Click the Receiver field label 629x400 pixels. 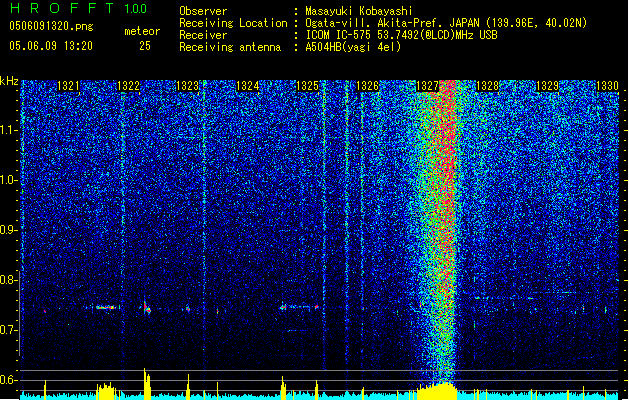pos(203,35)
